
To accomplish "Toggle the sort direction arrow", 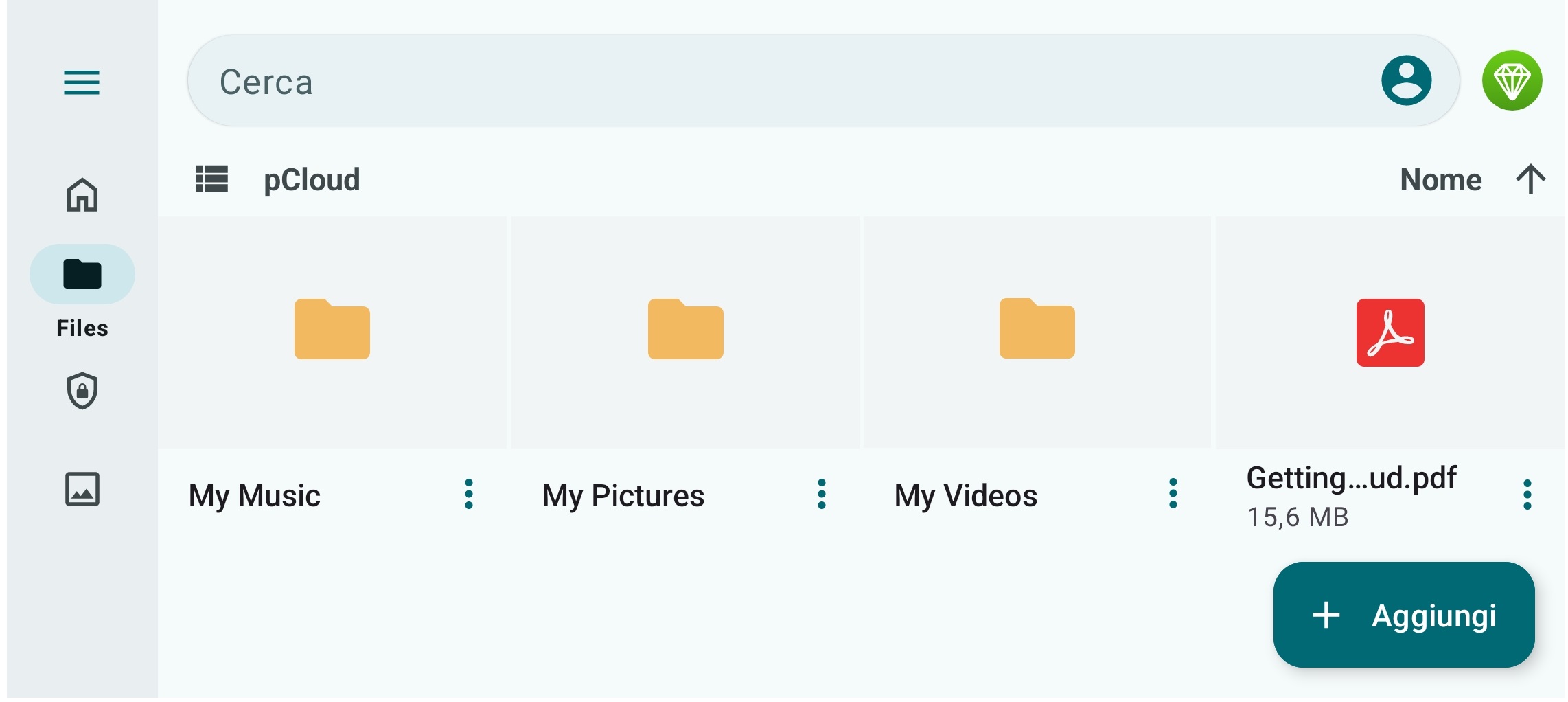I will (x=1530, y=179).
